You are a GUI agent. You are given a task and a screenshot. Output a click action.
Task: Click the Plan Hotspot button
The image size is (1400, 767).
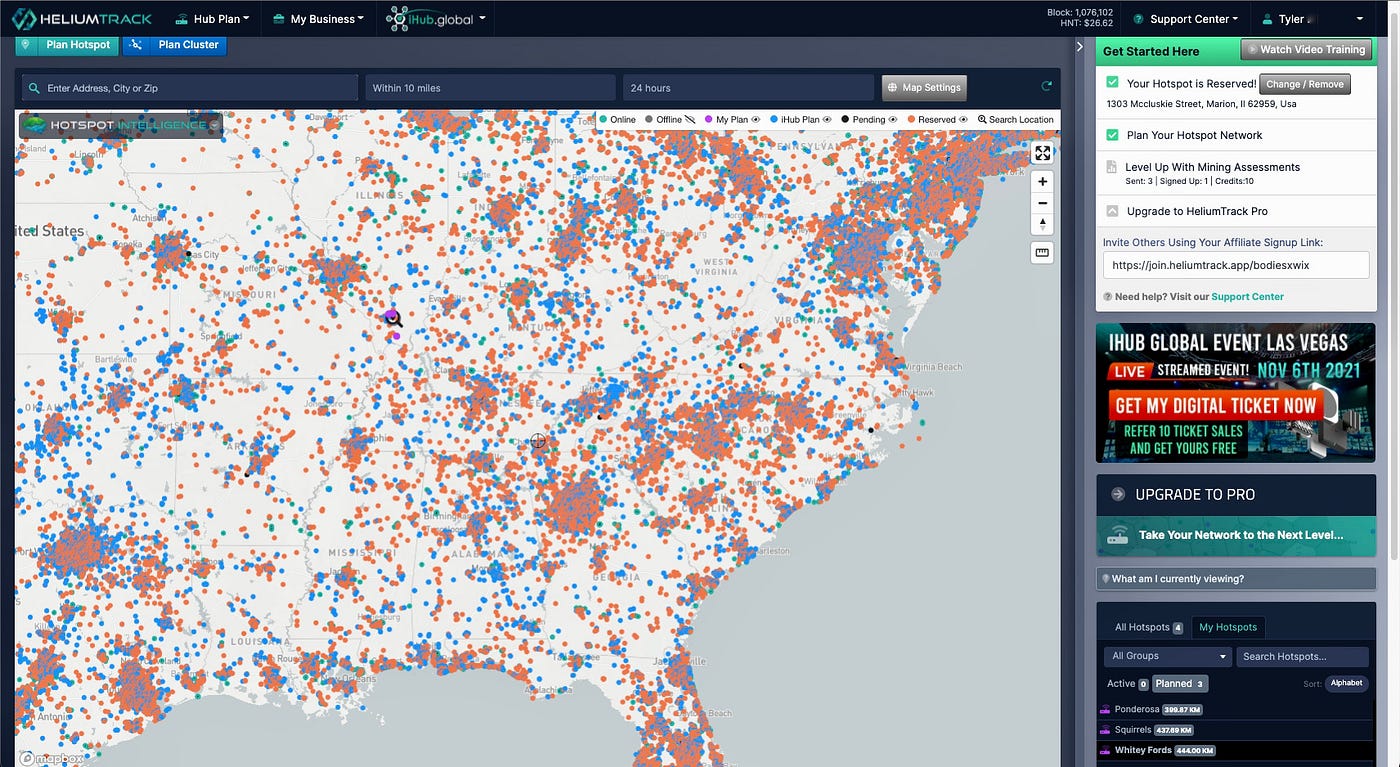click(x=68, y=45)
